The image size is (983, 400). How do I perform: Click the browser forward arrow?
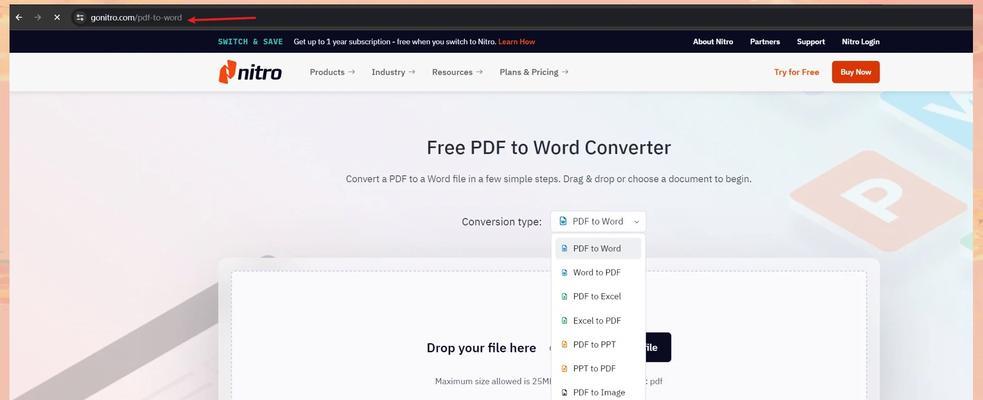pyautogui.click(x=38, y=18)
